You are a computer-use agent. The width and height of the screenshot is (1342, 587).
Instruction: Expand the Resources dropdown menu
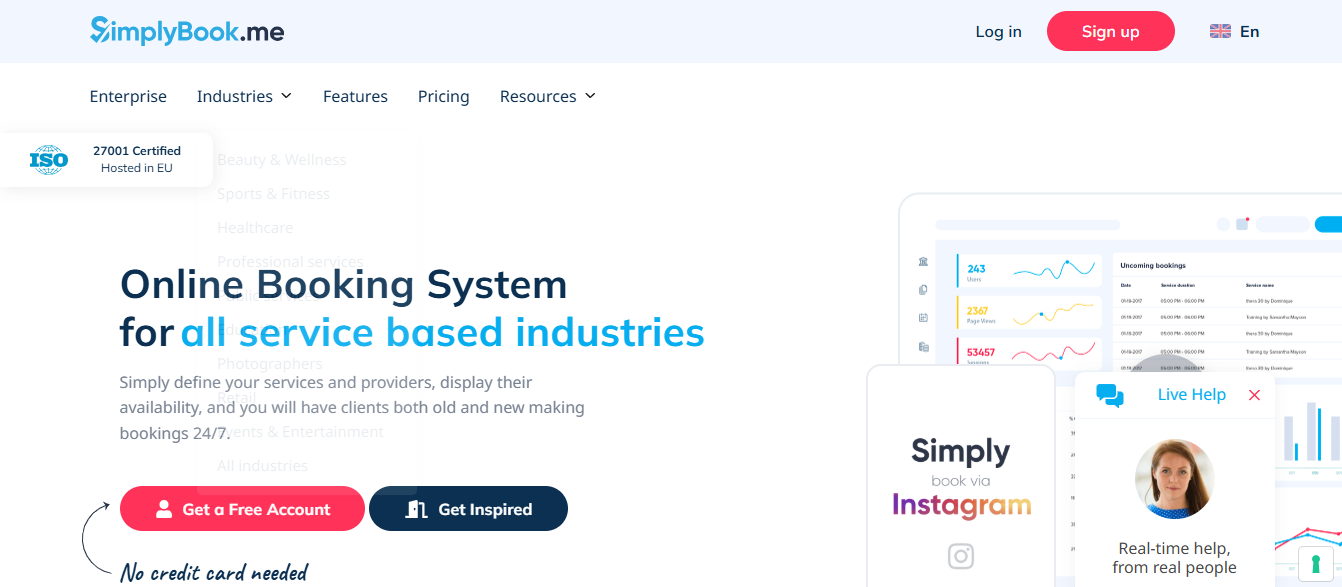click(x=547, y=96)
